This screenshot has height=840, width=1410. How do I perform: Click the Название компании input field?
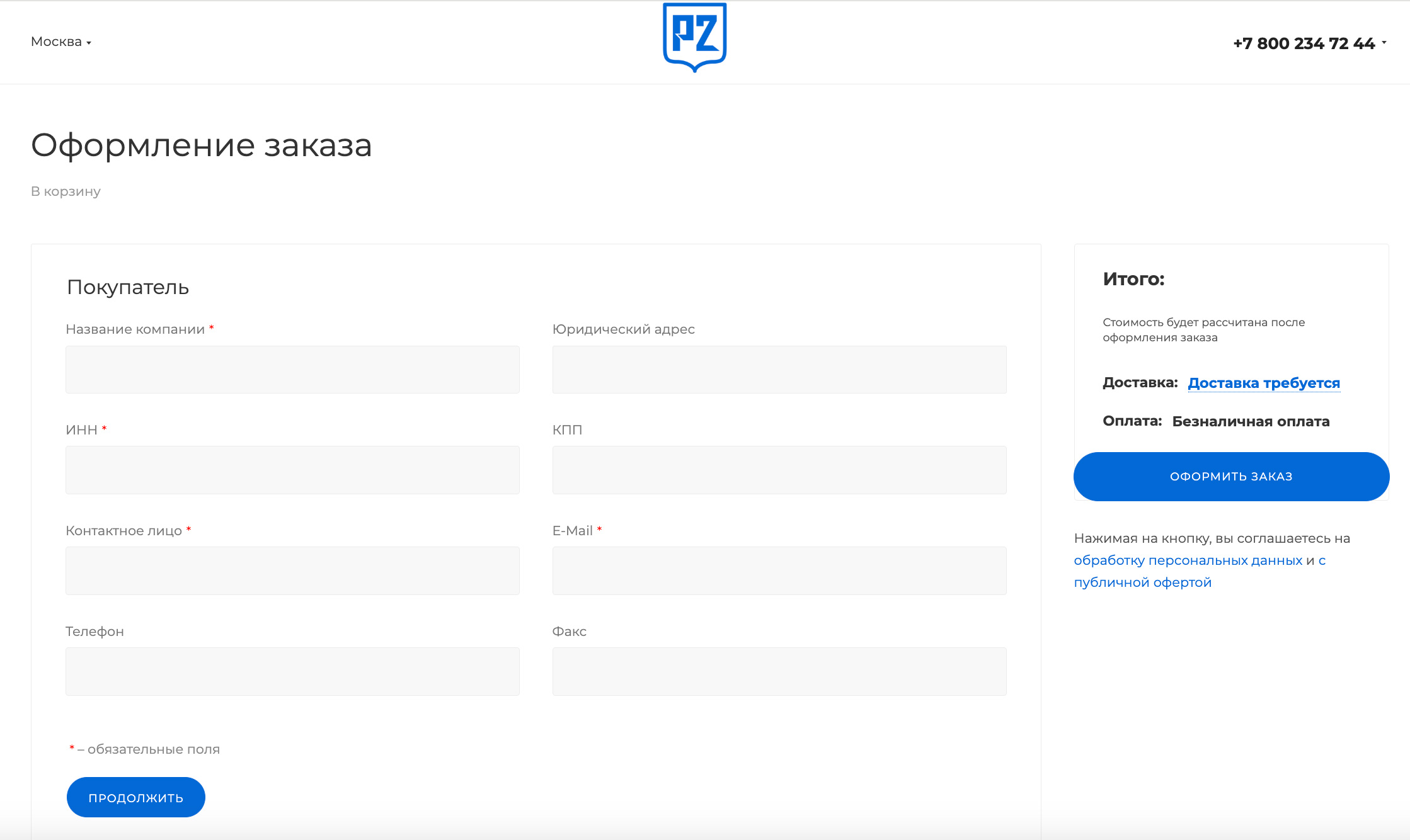click(292, 370)
